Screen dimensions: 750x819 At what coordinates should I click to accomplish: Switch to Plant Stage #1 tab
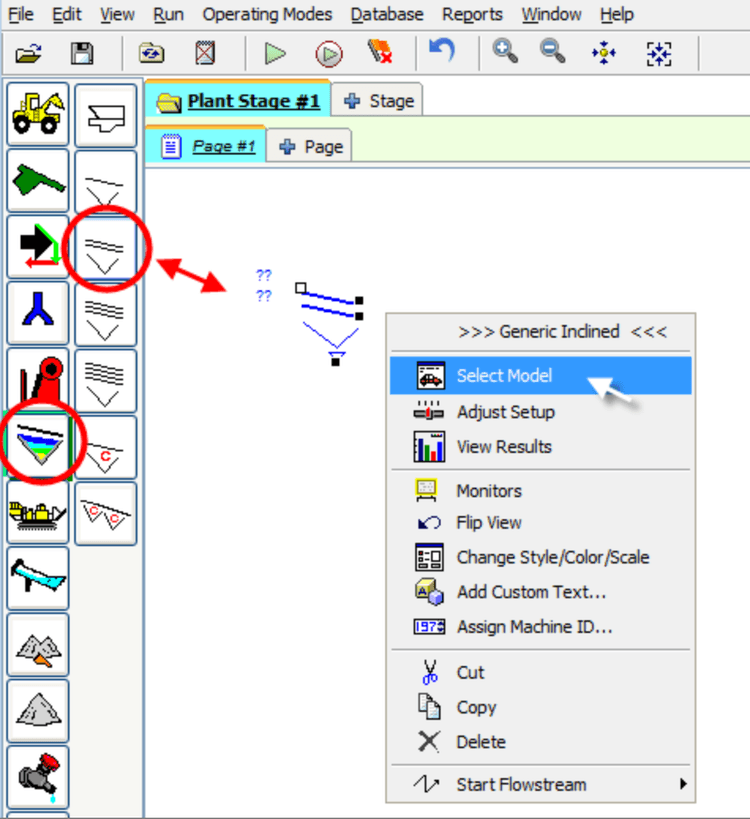click(x=239, y=101)
